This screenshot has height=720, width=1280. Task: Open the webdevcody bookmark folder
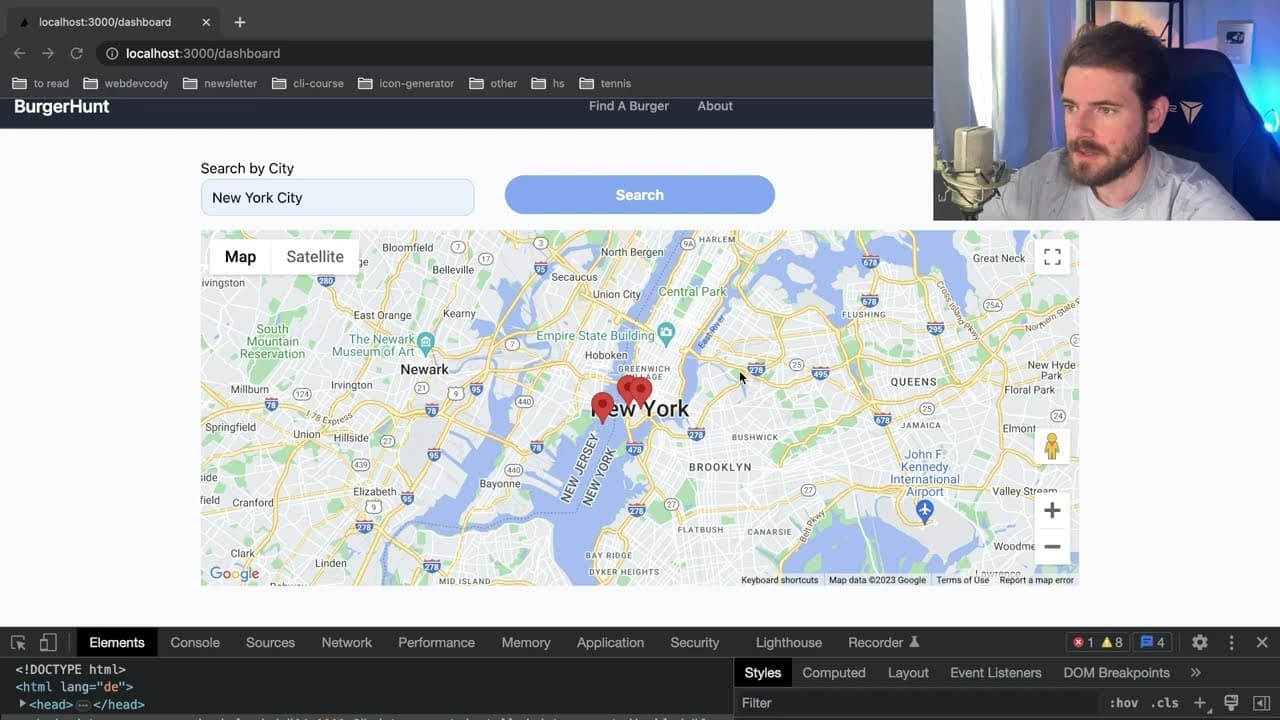[126, 83]
